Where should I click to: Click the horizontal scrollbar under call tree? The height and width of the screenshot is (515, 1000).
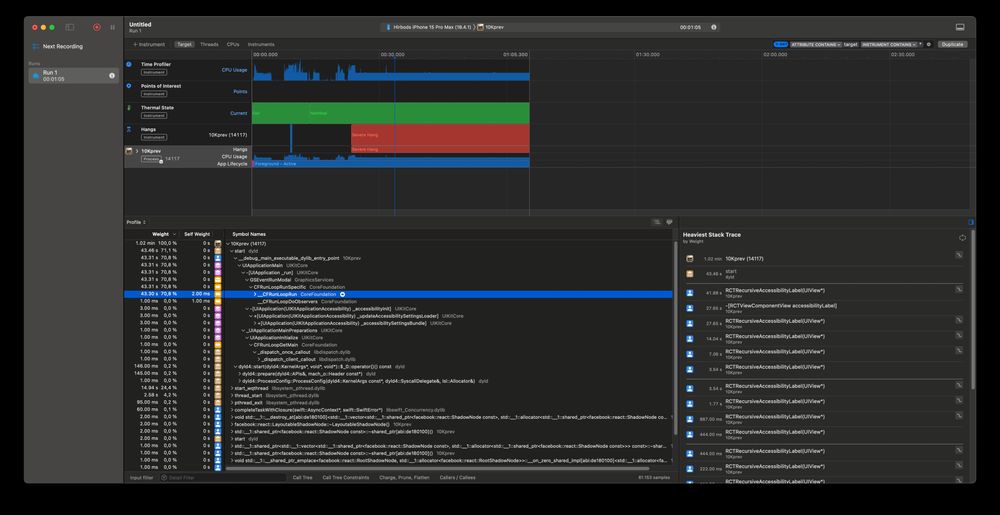click(x=437, y=468)
